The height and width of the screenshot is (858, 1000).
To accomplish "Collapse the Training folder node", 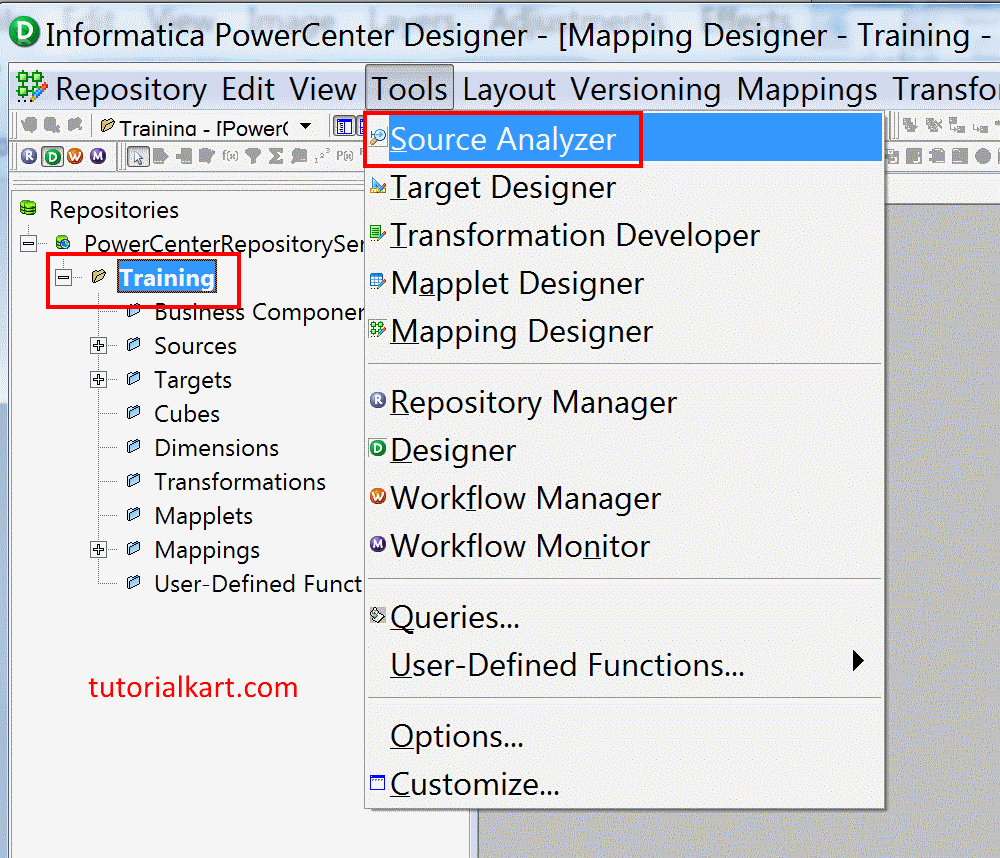I will (63, 277).
